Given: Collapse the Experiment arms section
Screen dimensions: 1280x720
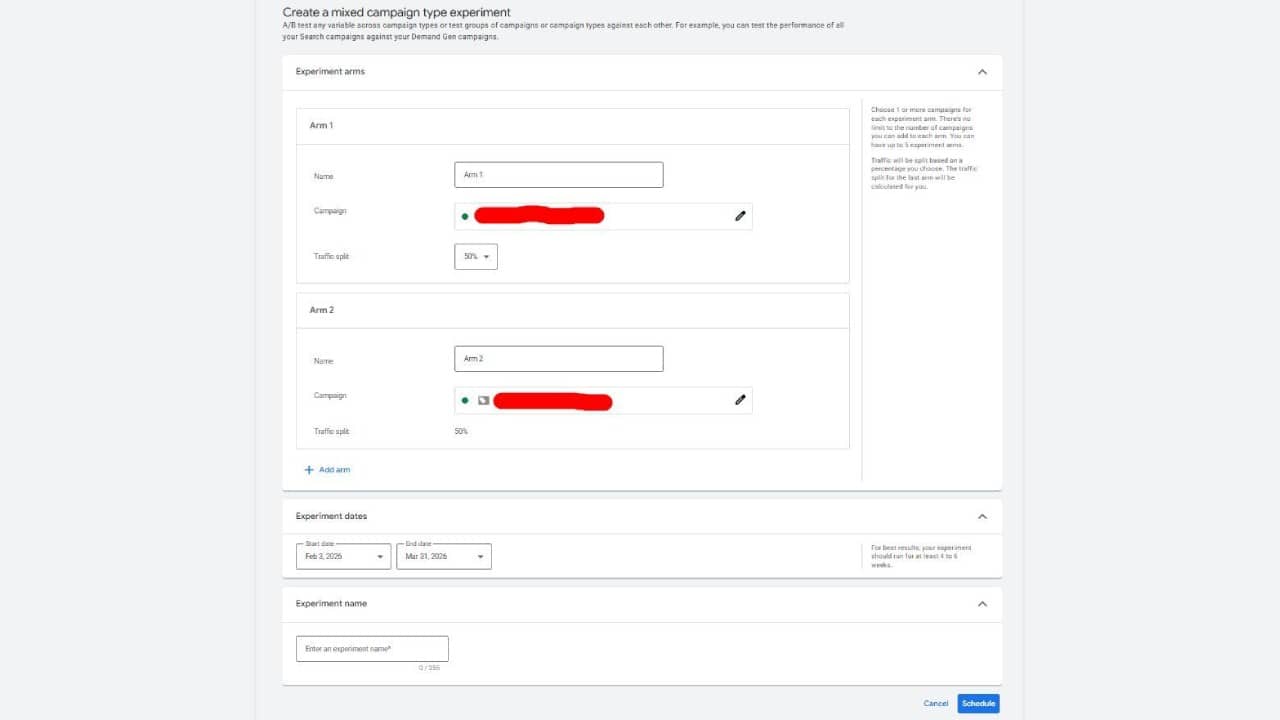Looking at the screenshot, I should tap(982, 72).
